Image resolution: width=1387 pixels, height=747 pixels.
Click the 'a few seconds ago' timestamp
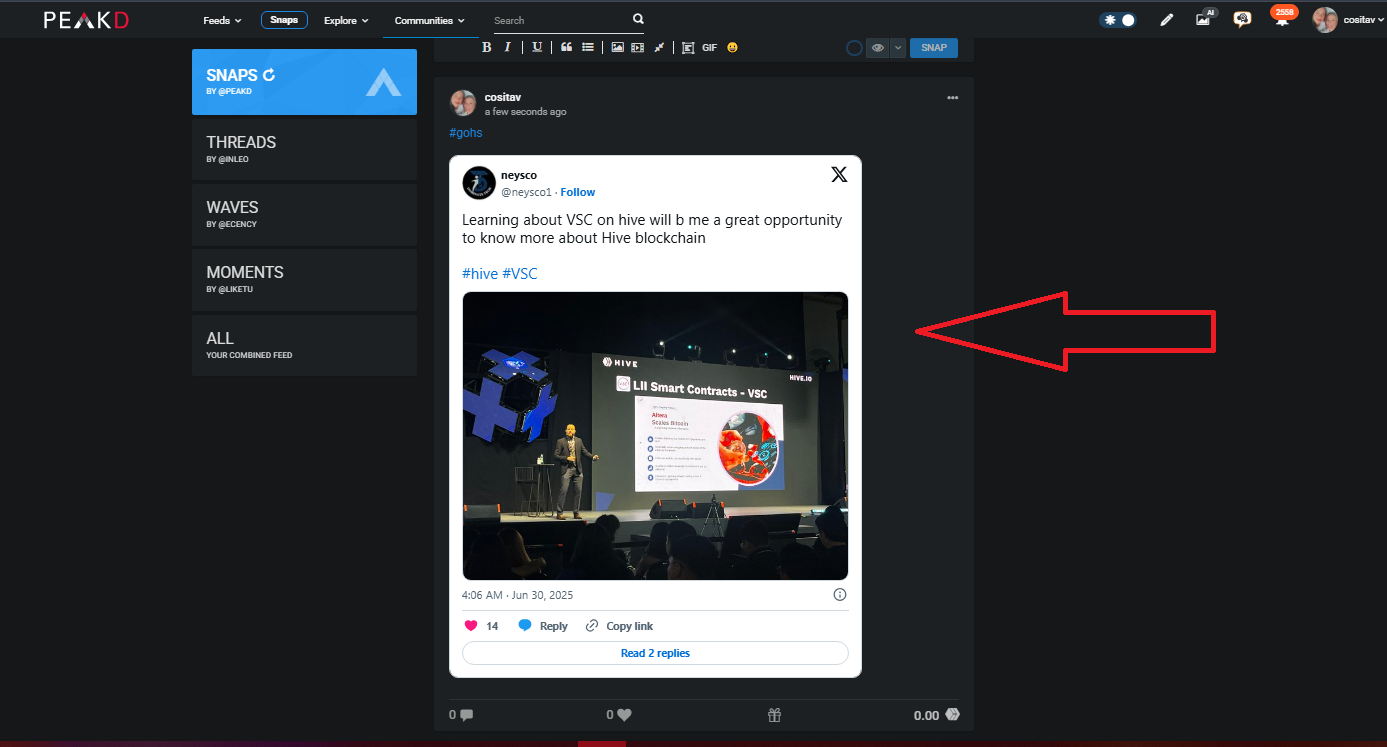[526, 112]
